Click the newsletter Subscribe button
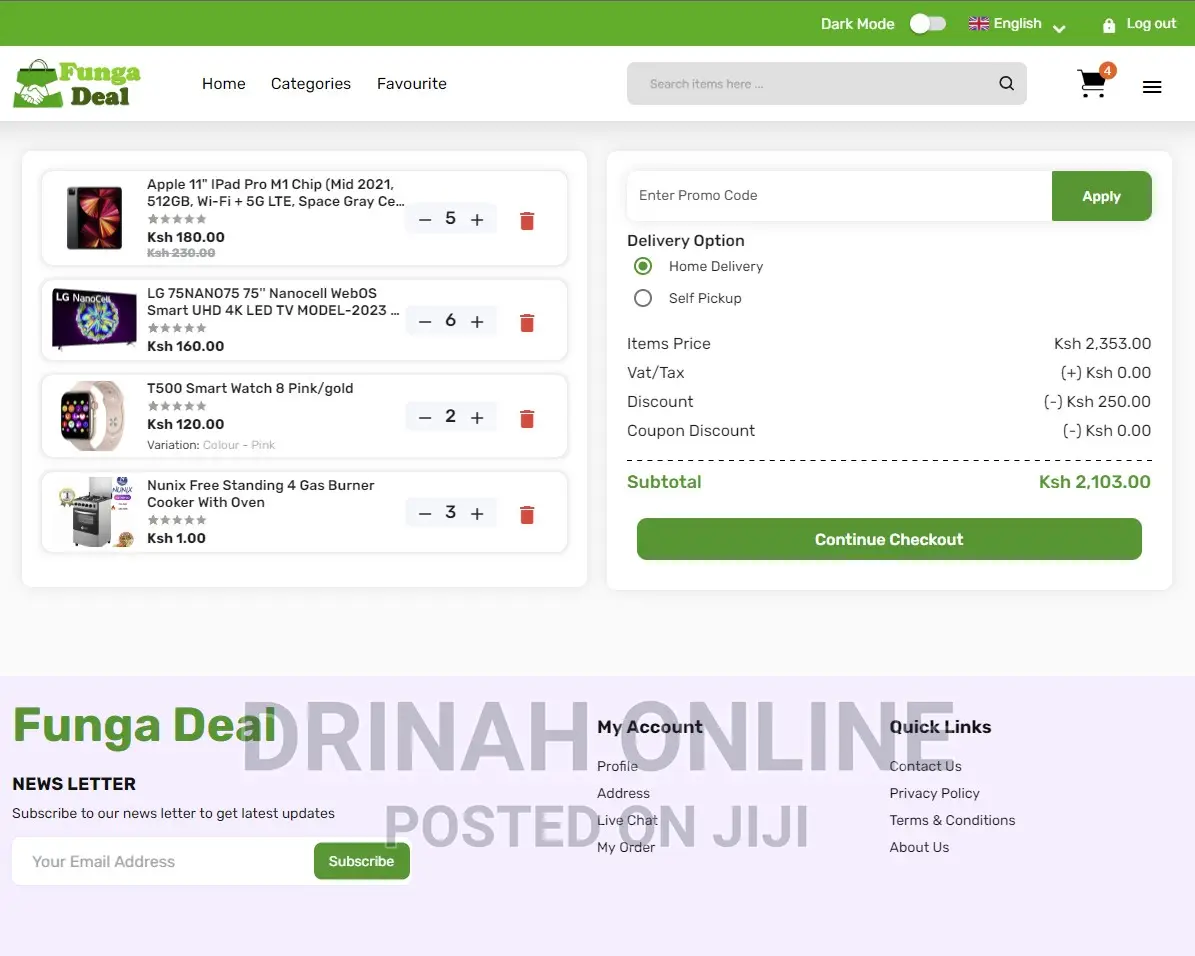Image resolution: width=1195 pixels, height=956 pixels. [x=361, y=861]
